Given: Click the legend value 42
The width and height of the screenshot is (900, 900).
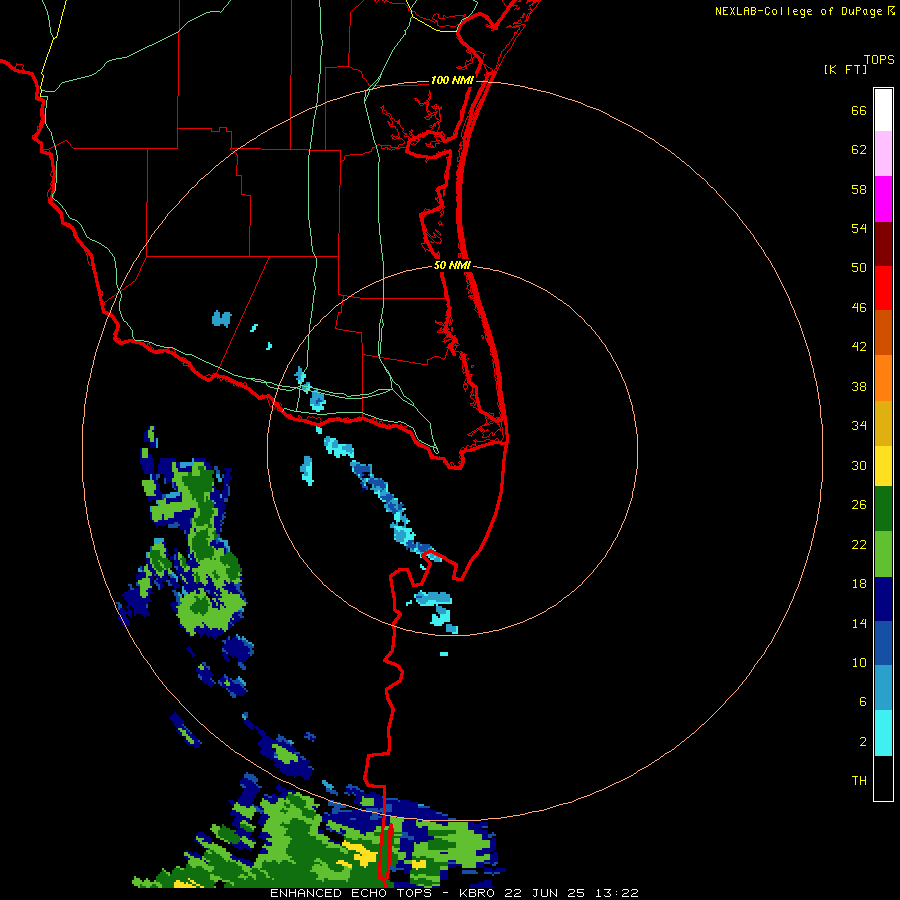Looking at the screenshot, I should pyautogui.click(x=859, y=347).
